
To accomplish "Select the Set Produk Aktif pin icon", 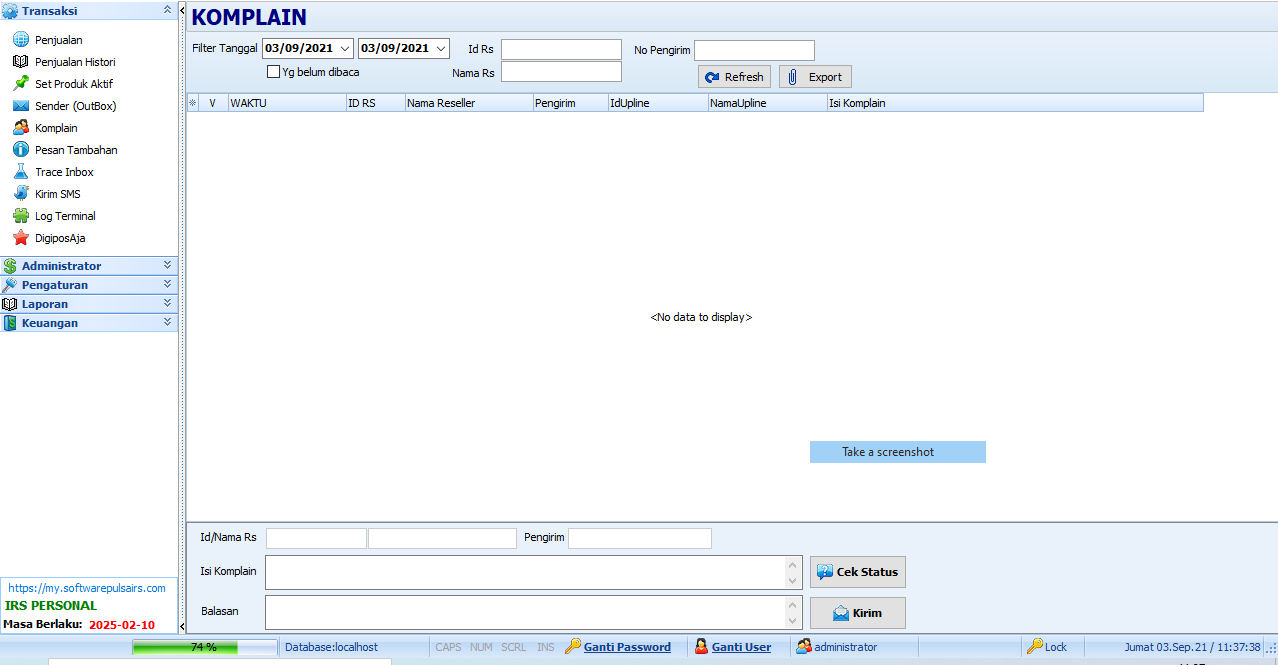I will tap(20, 84).
